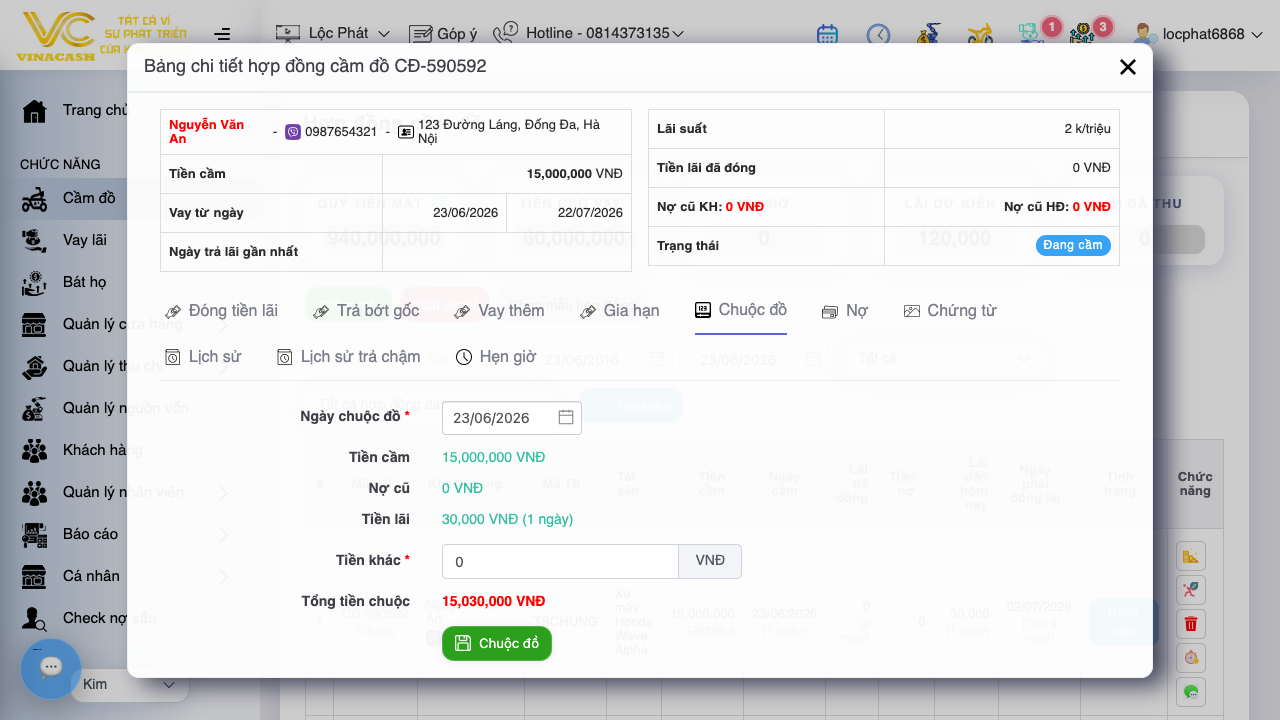Image resolution: width=1280 pixels, height=720 pixels.
Task: Open the coin growth icon with badge 3
Action: [x=1082, y=34]
